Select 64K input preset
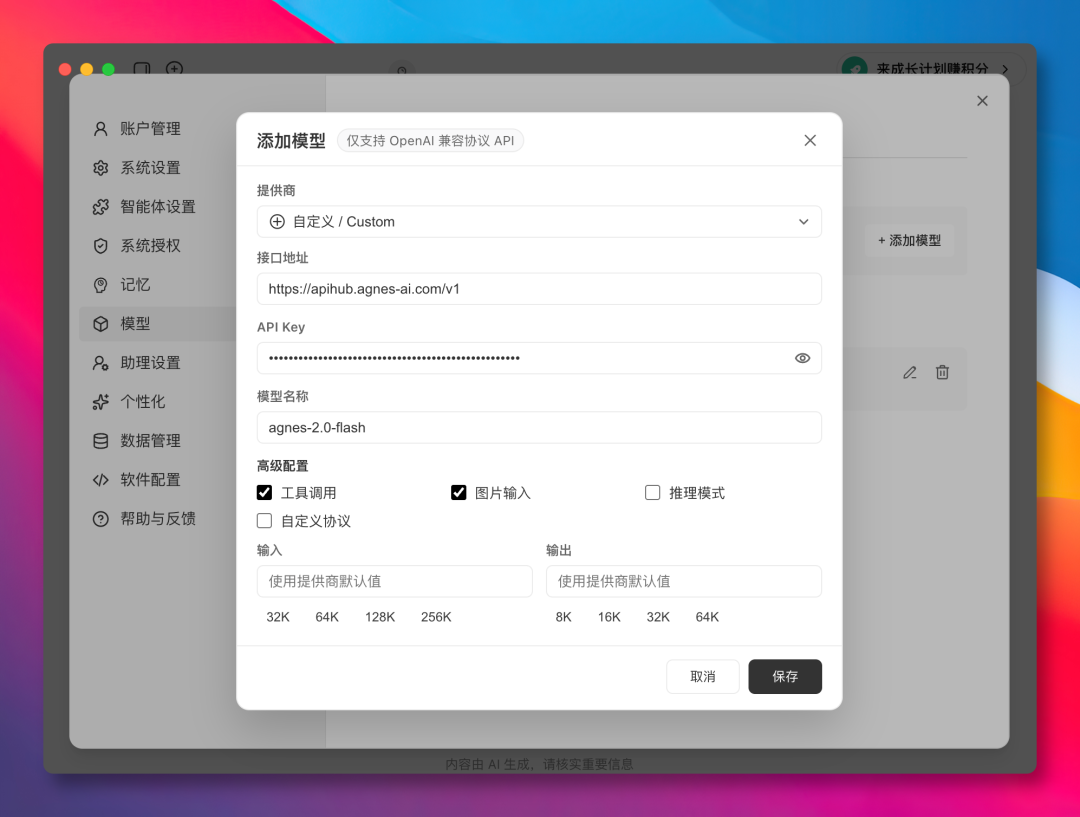The image size is (1080, 817). tap(327, 617)
